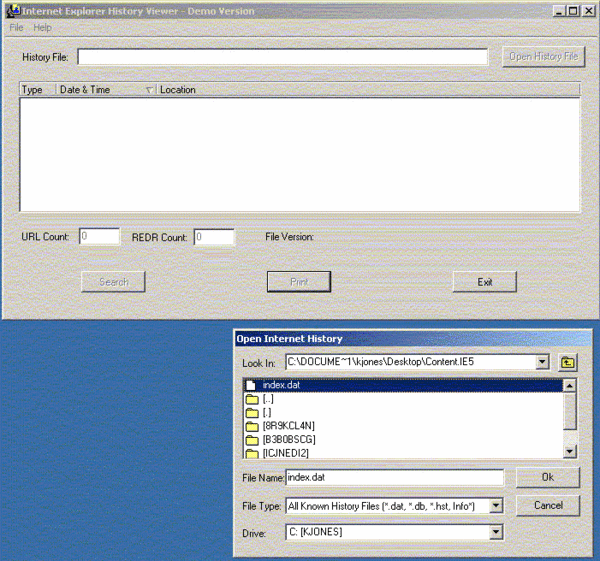The image size is (600, 561).
Task: Click the file list scroll down arrow
Action: tap(569, 452)
